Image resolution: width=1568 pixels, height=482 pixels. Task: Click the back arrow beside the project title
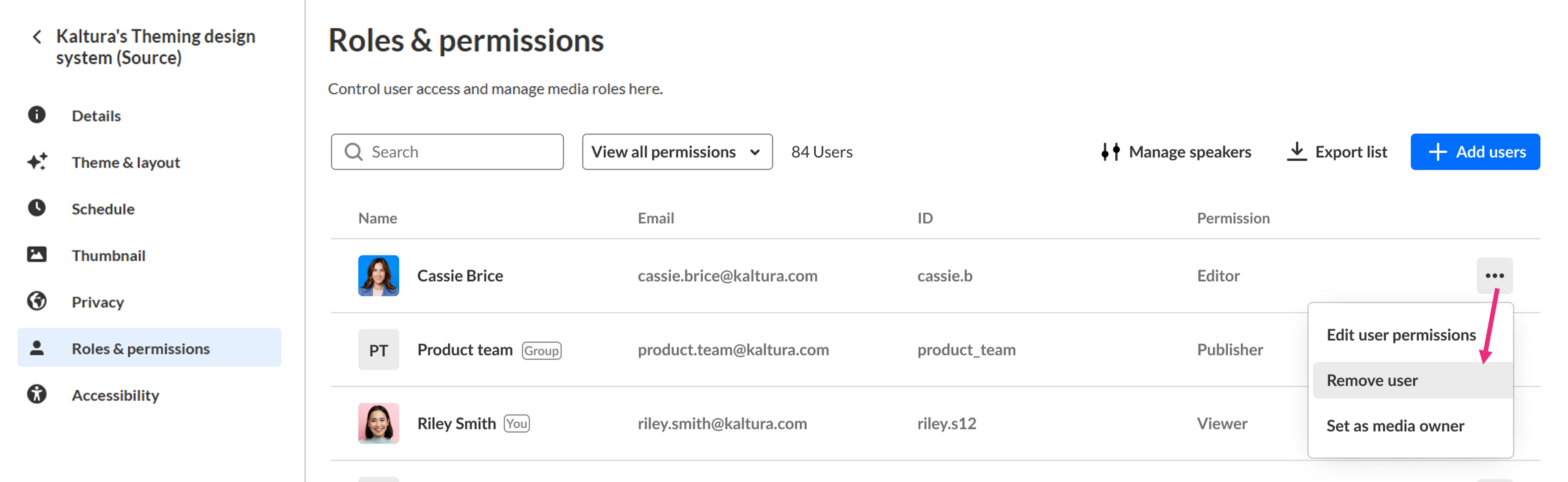coord(37,37)
